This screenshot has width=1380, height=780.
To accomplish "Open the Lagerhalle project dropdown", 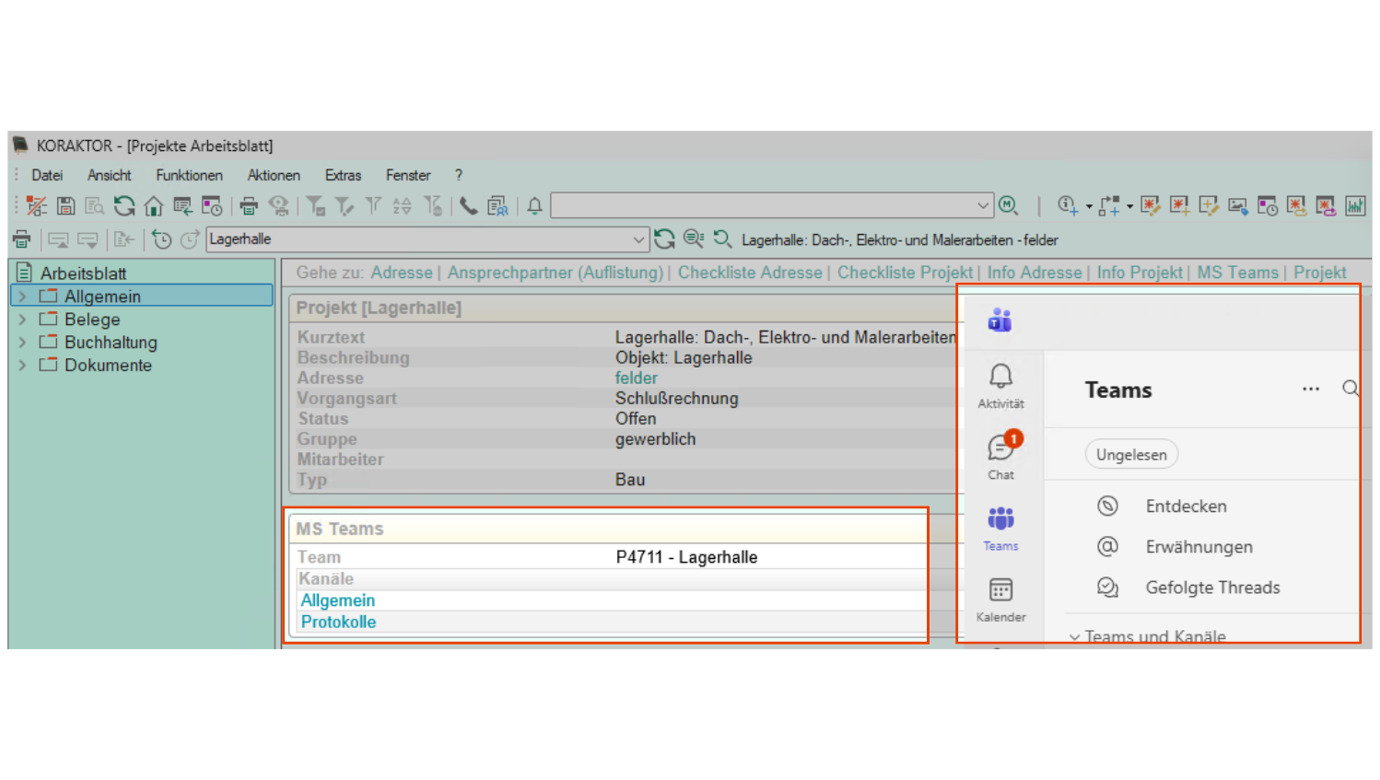I will pos(638,240).
